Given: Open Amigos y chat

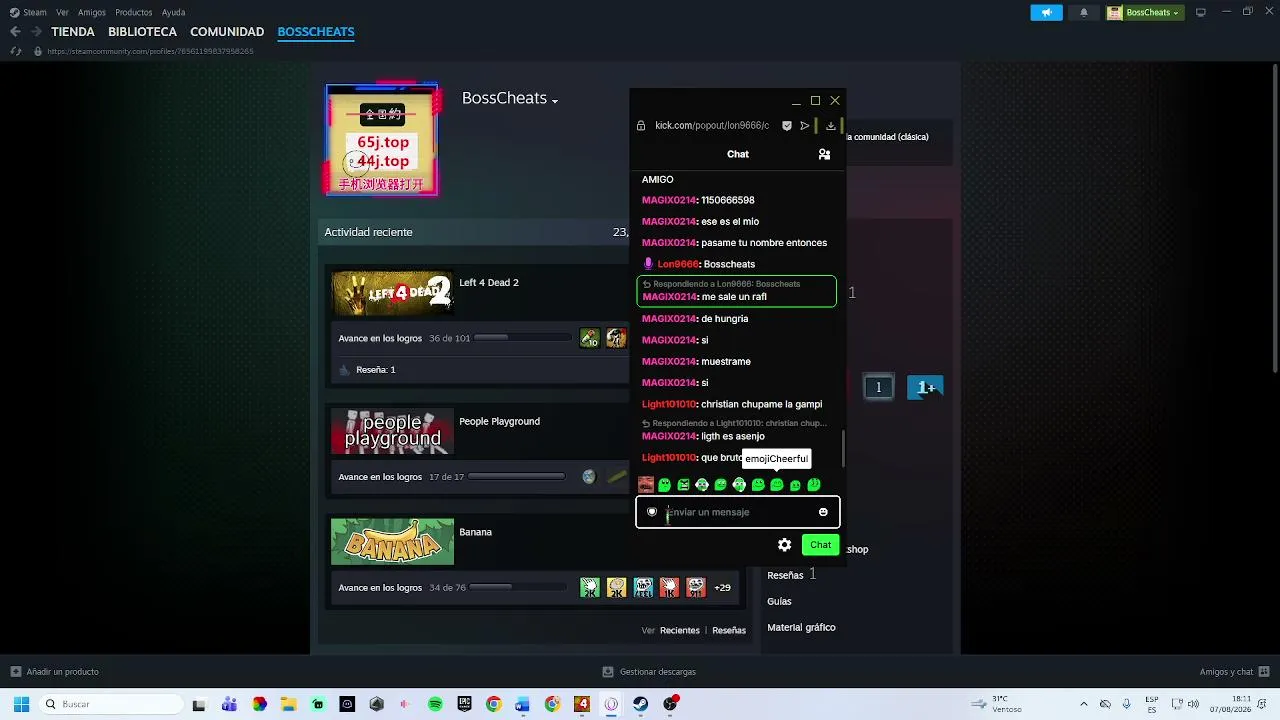Looking at the screenshot, I should tap(1235, 672).
